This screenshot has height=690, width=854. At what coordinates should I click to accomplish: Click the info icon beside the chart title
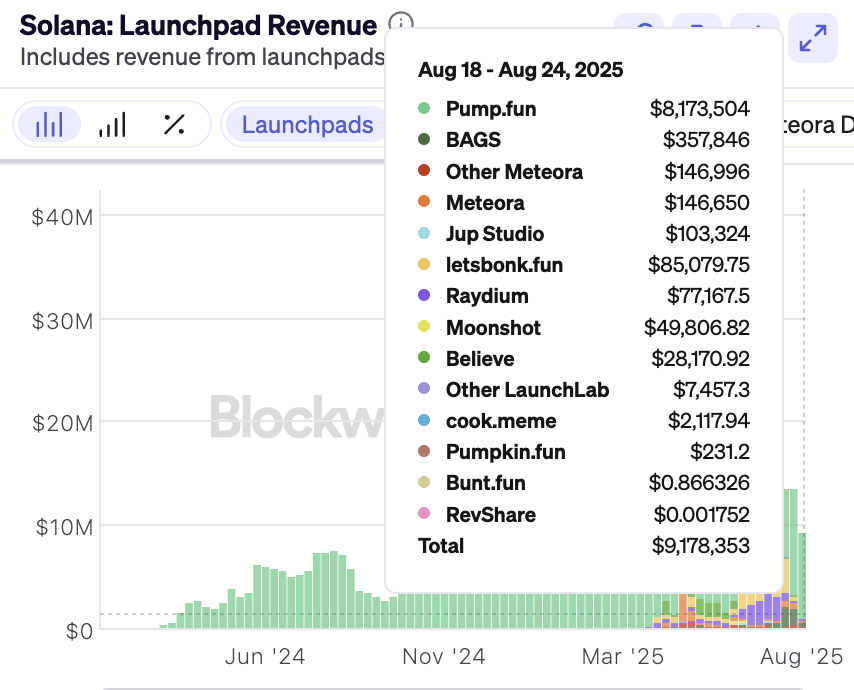[400, 24]
